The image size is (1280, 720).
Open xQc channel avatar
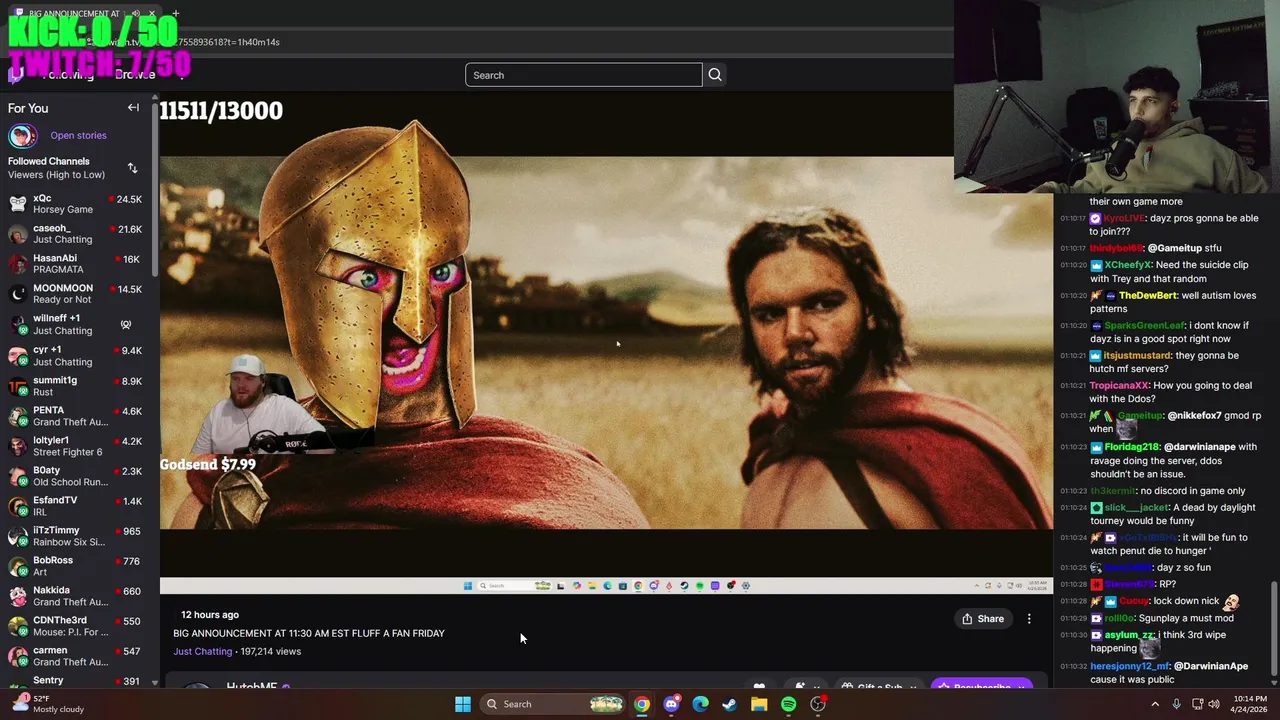click(x=18, y=204)
